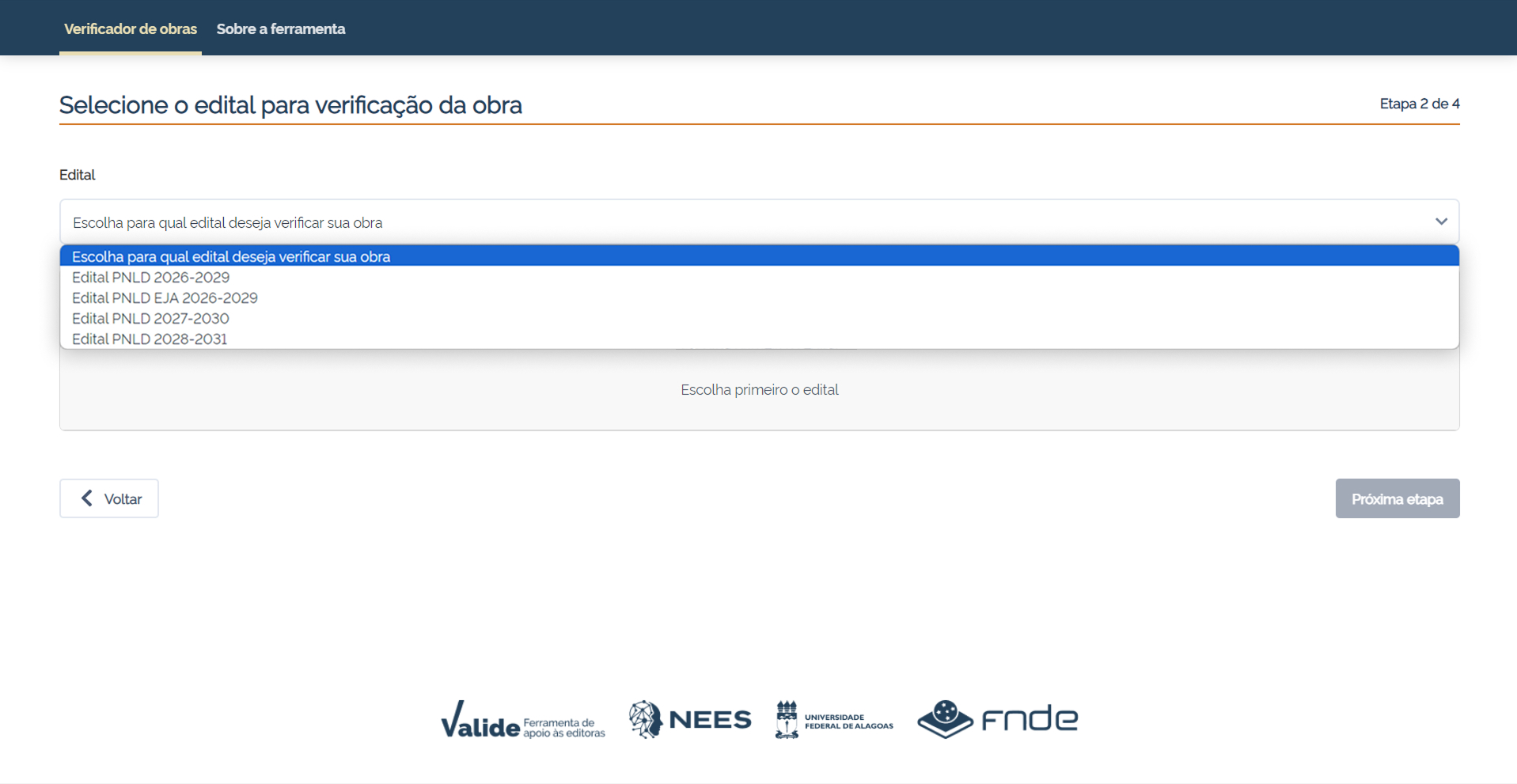Choose Edital PNLD EJA 2026-2029 option

coord(759,297)
